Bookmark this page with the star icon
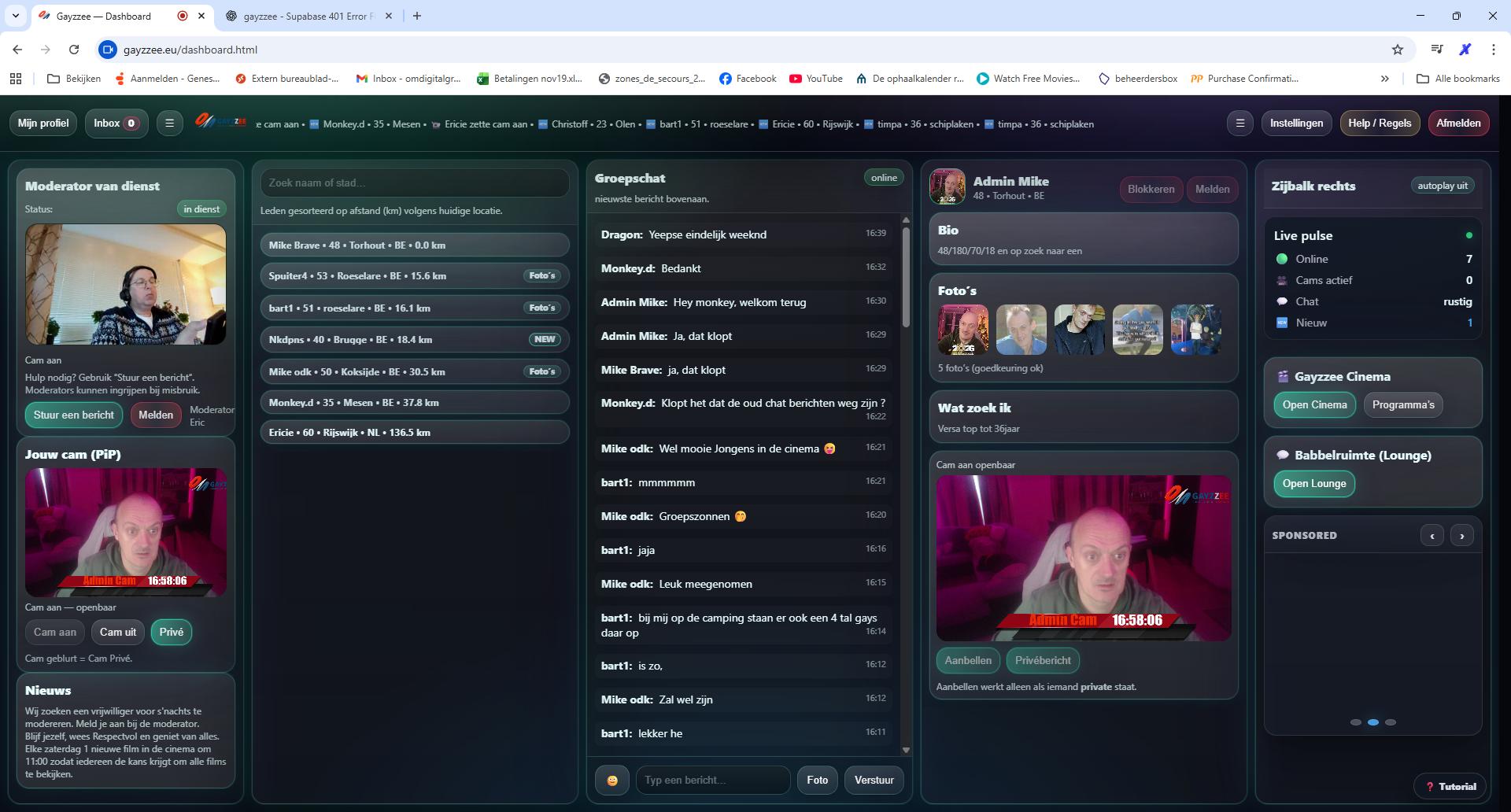1511x812 pixels. [x=1398, y=50]
